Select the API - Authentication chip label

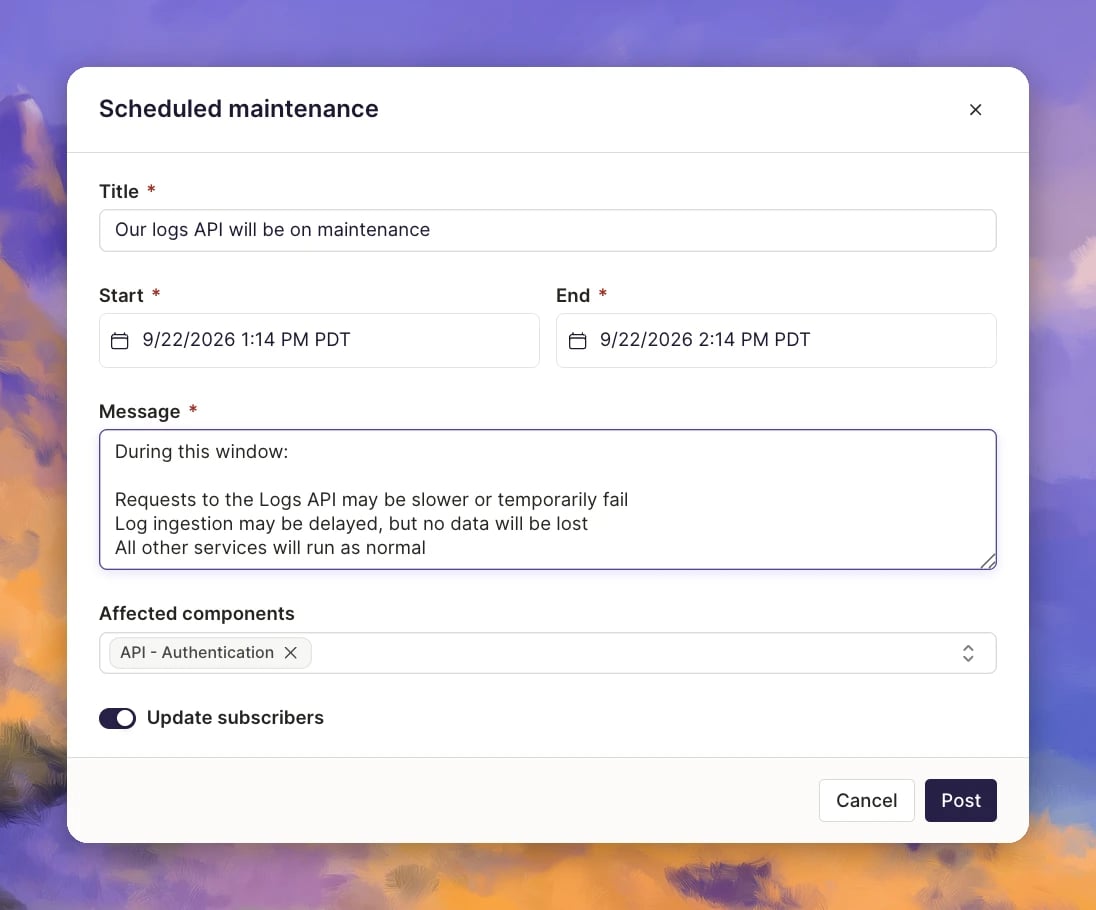(x=197, y=653)
